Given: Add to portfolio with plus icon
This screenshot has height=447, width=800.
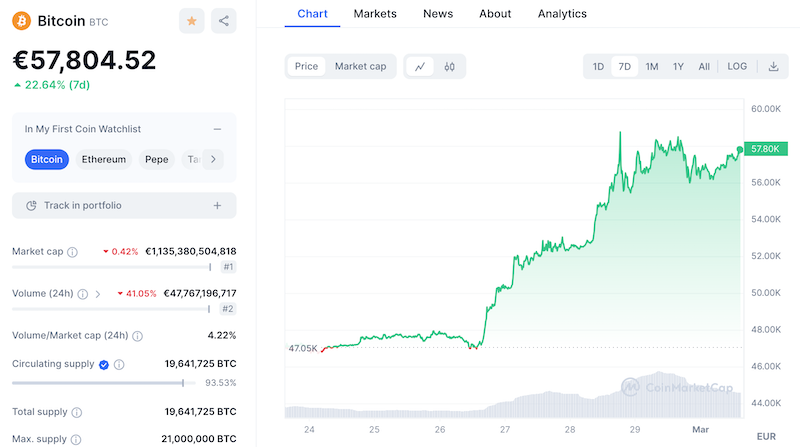Looking at the screenshot, I should tap(217, 206).
